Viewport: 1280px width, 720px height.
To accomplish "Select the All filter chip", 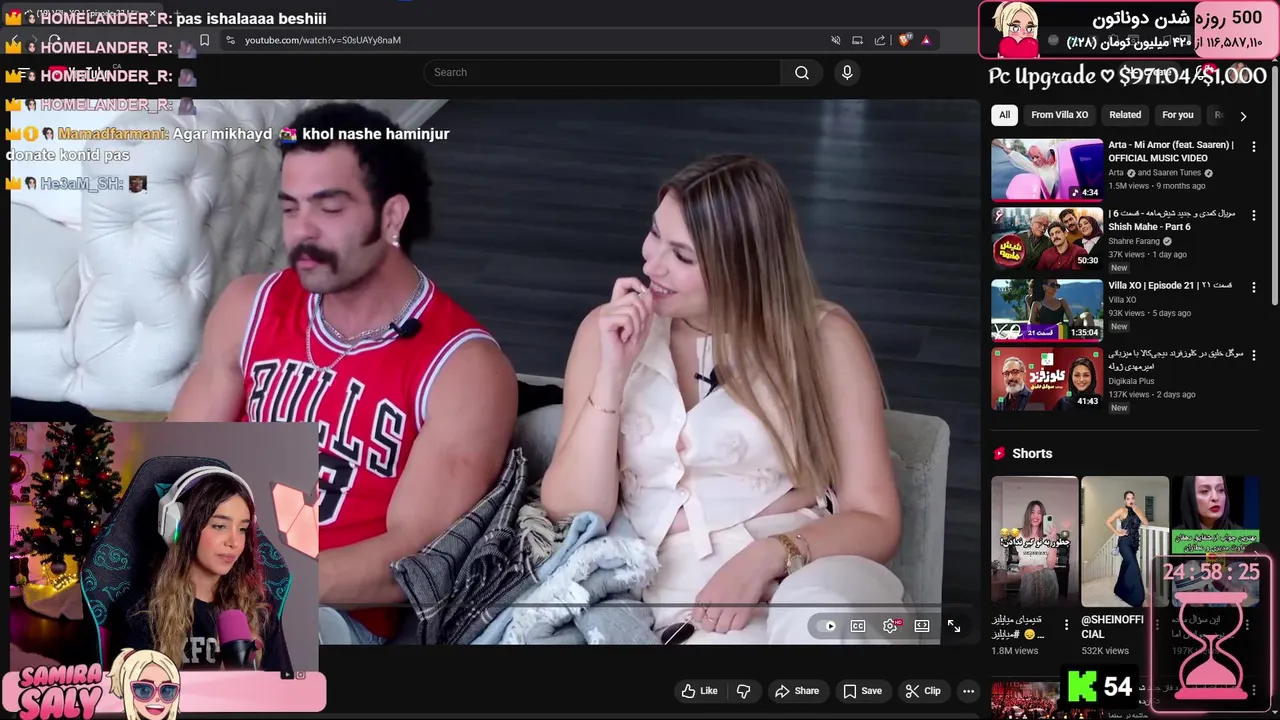I will (1004, 115).
